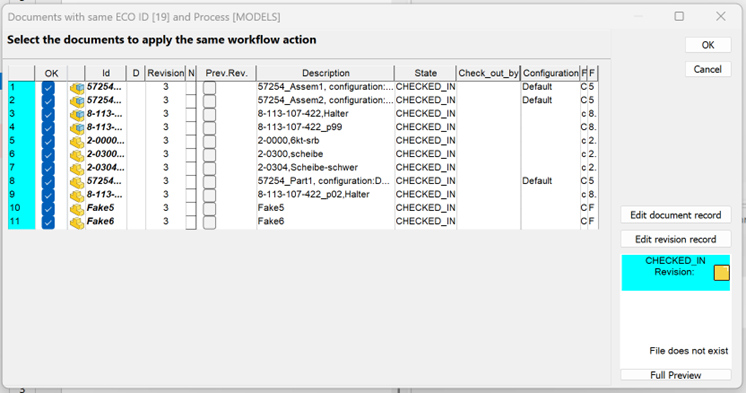Open Edit revision record
The width and height of the screenshot is (746, 393).
coord(676,239)
